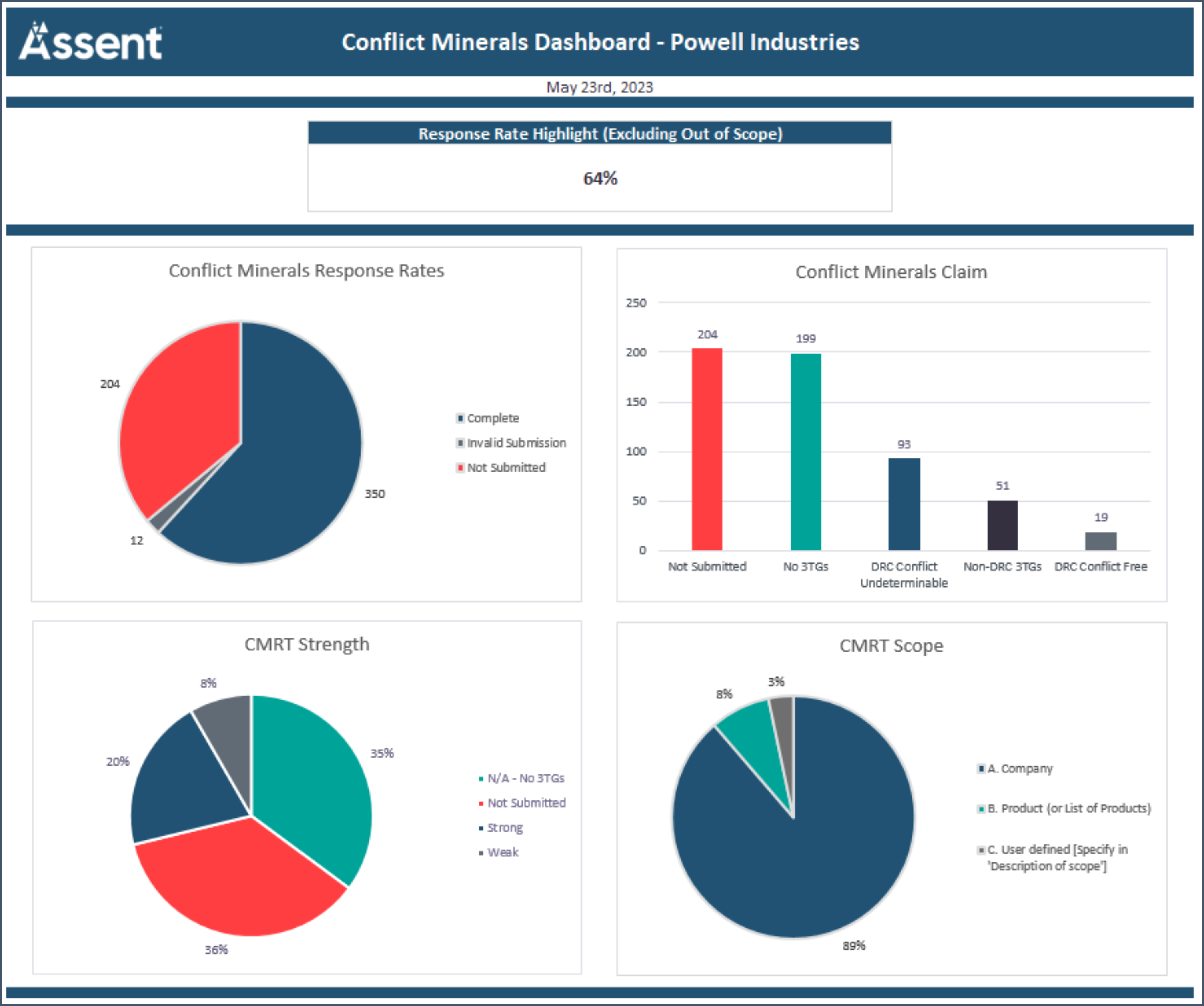Select the Conflict Minerals Response Rates title
This screenshot has width=1204, height=1006.
(306, 270)
